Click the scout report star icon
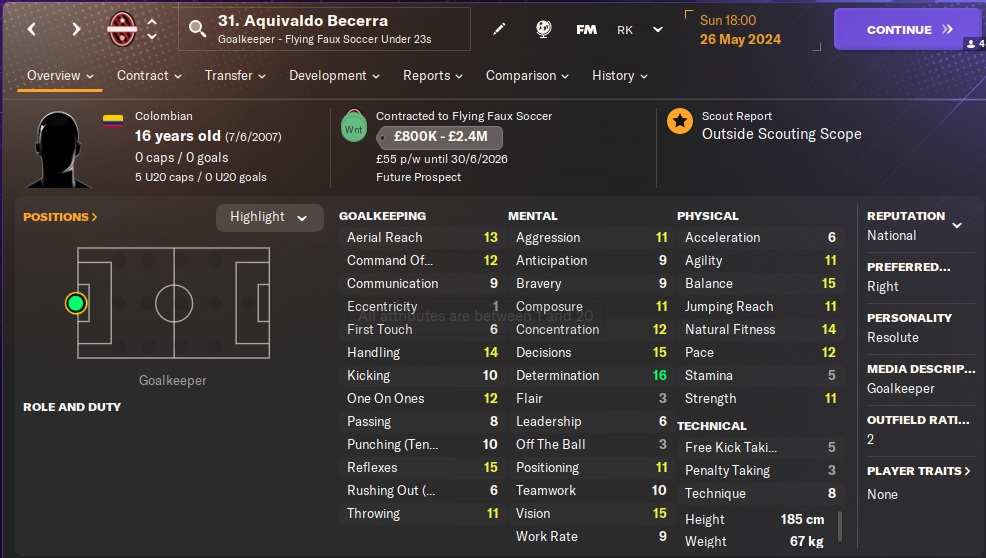986x558 pixels. pyautogui.click(x=680, y=122)
